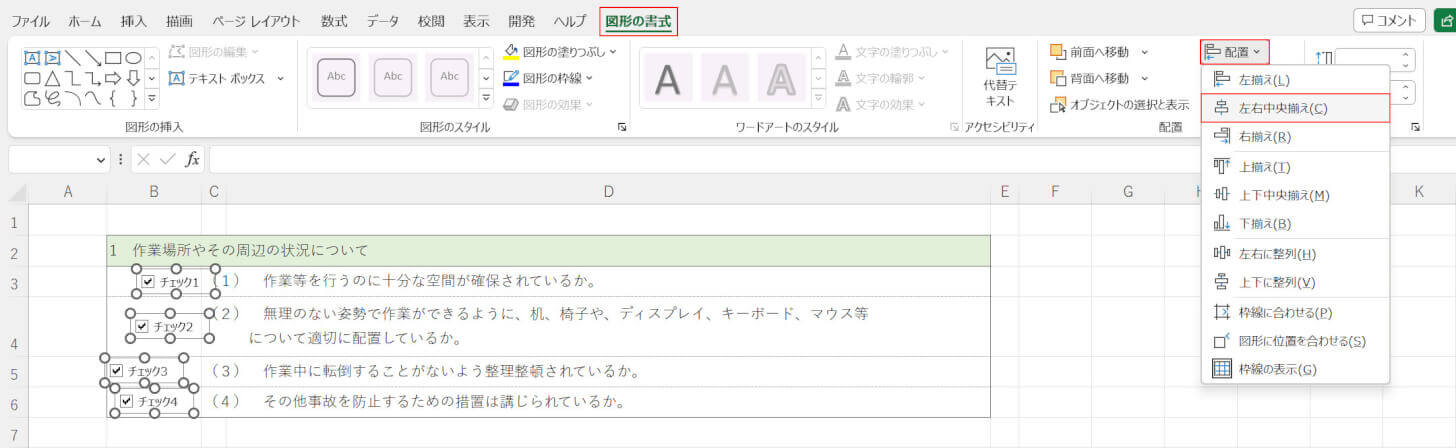Open the 図形の枠線 outline dropdown arrow
1456x448 pixels.
(590, 78)
